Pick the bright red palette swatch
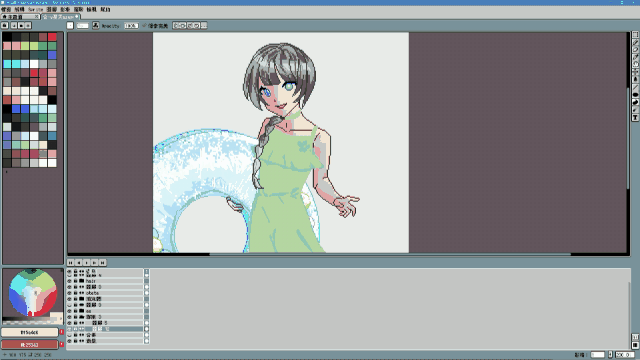The image size is (640, 360). (x=52, y=37)
